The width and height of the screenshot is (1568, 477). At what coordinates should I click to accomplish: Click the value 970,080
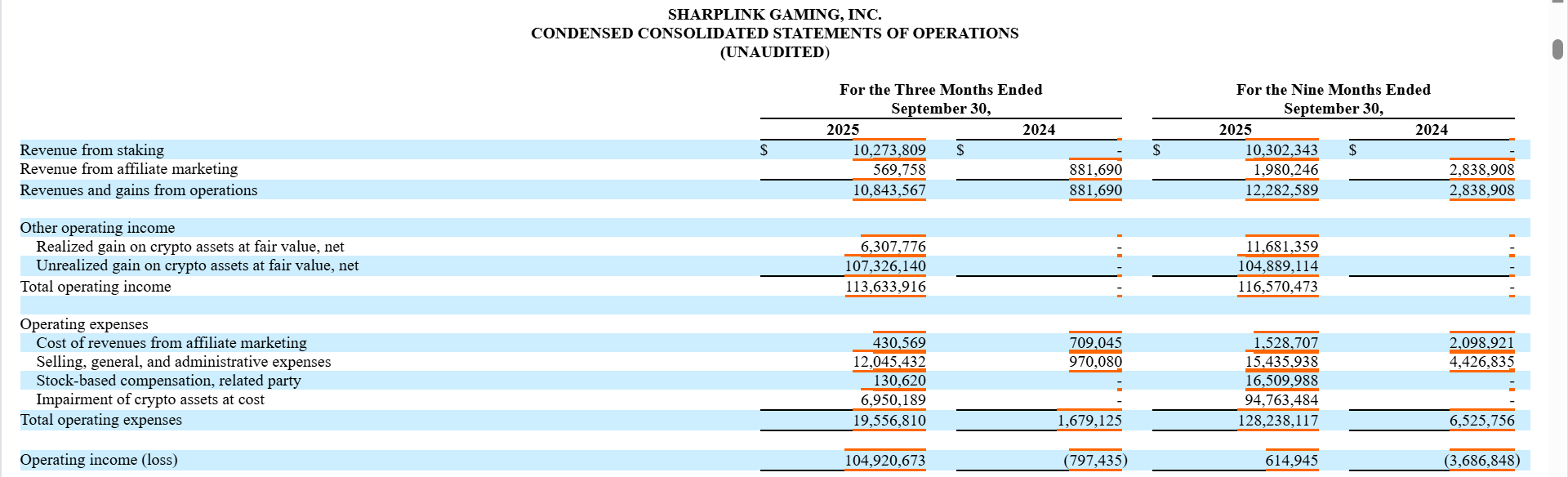coord(1095,362)
